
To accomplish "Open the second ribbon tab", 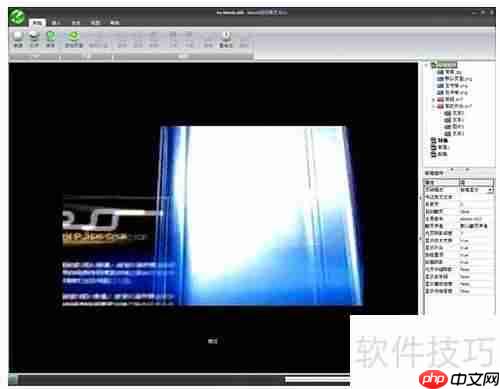I will [x=56, y=23].
